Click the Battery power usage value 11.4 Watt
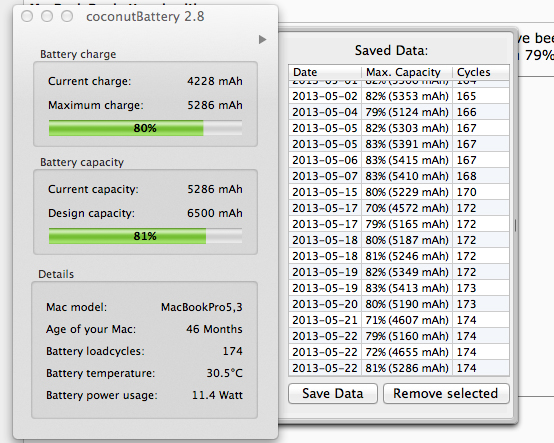554x443 pixels. [x=217, y=395]
